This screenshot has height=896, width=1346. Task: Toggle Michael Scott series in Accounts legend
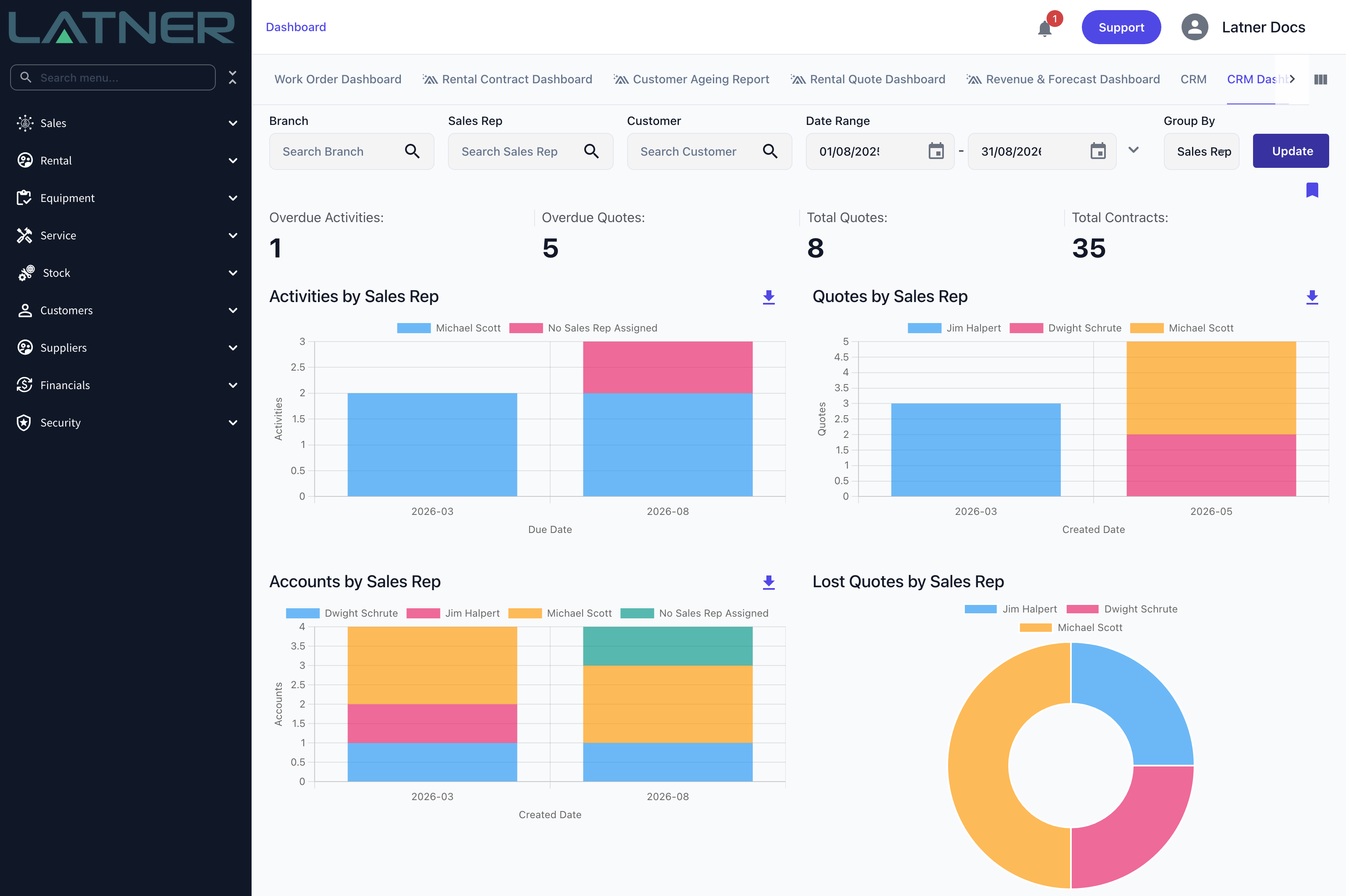click(x=560, y=613)
